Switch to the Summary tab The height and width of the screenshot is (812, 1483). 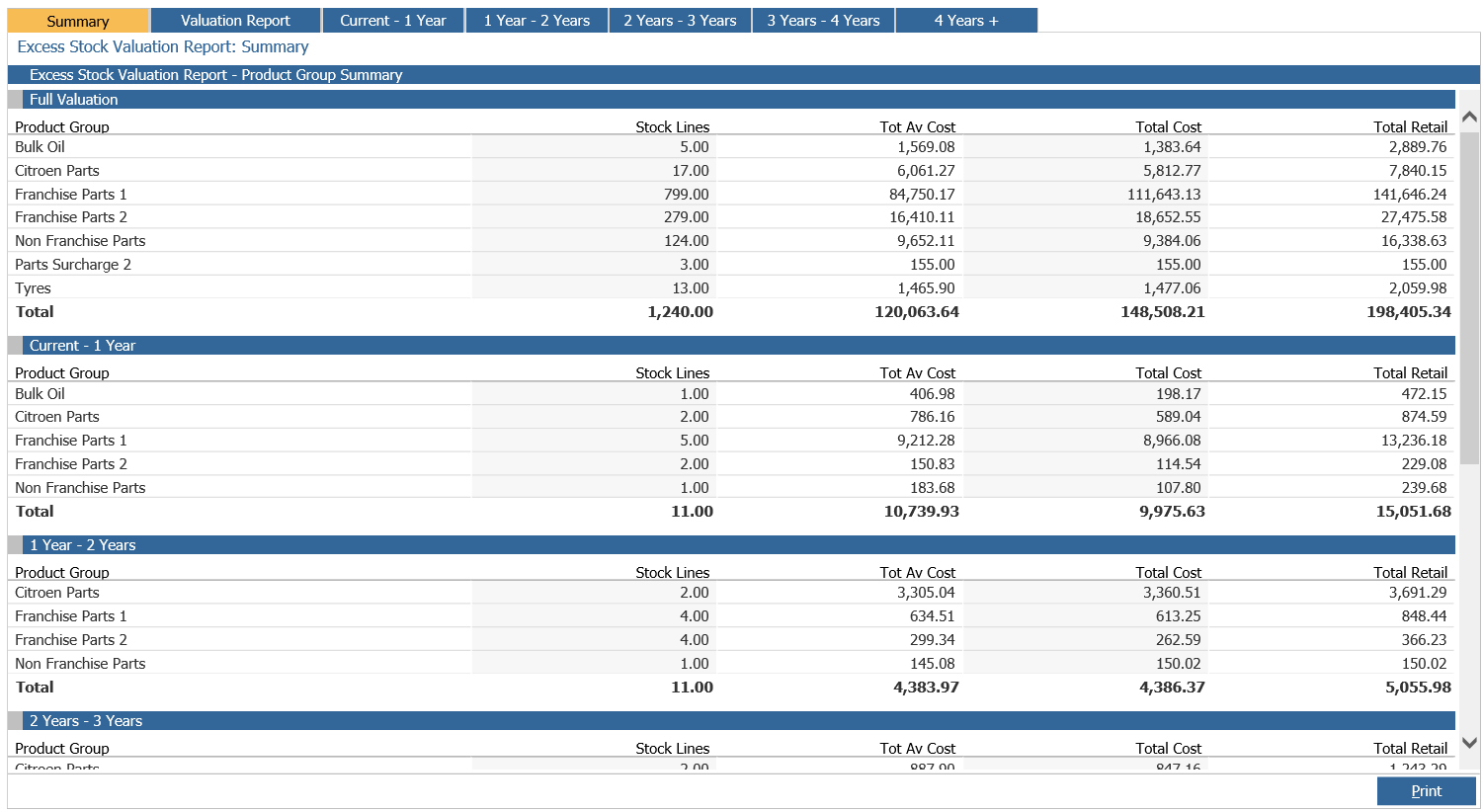[x=78, y=21]
